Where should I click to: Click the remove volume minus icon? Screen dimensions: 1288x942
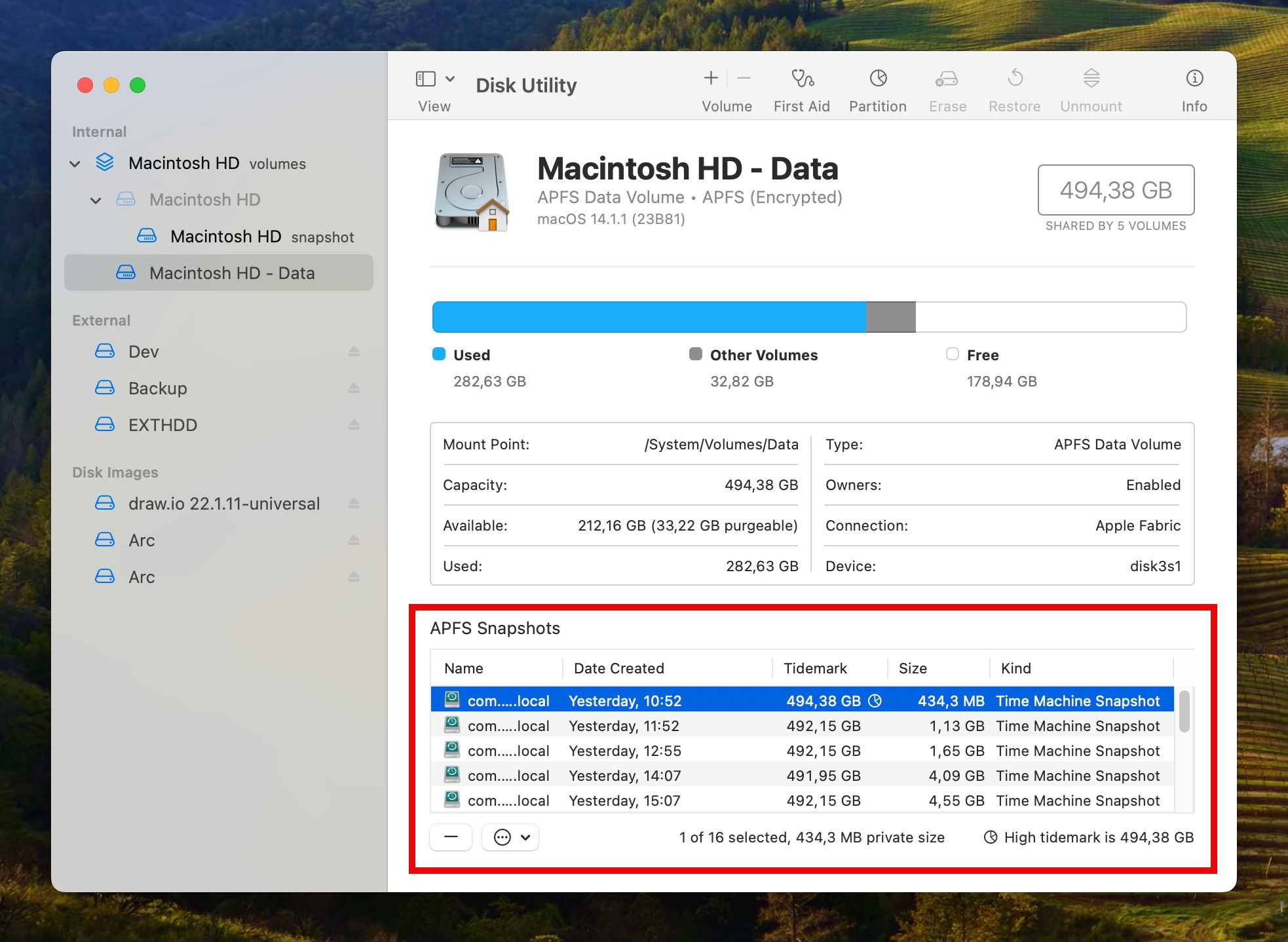(x=744, y=79)
